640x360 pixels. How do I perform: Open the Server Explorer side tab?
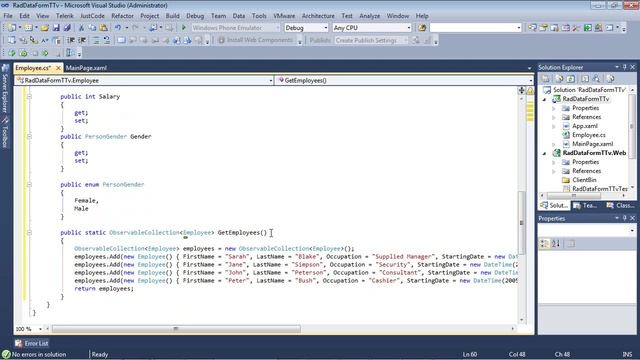click(5, 90)
